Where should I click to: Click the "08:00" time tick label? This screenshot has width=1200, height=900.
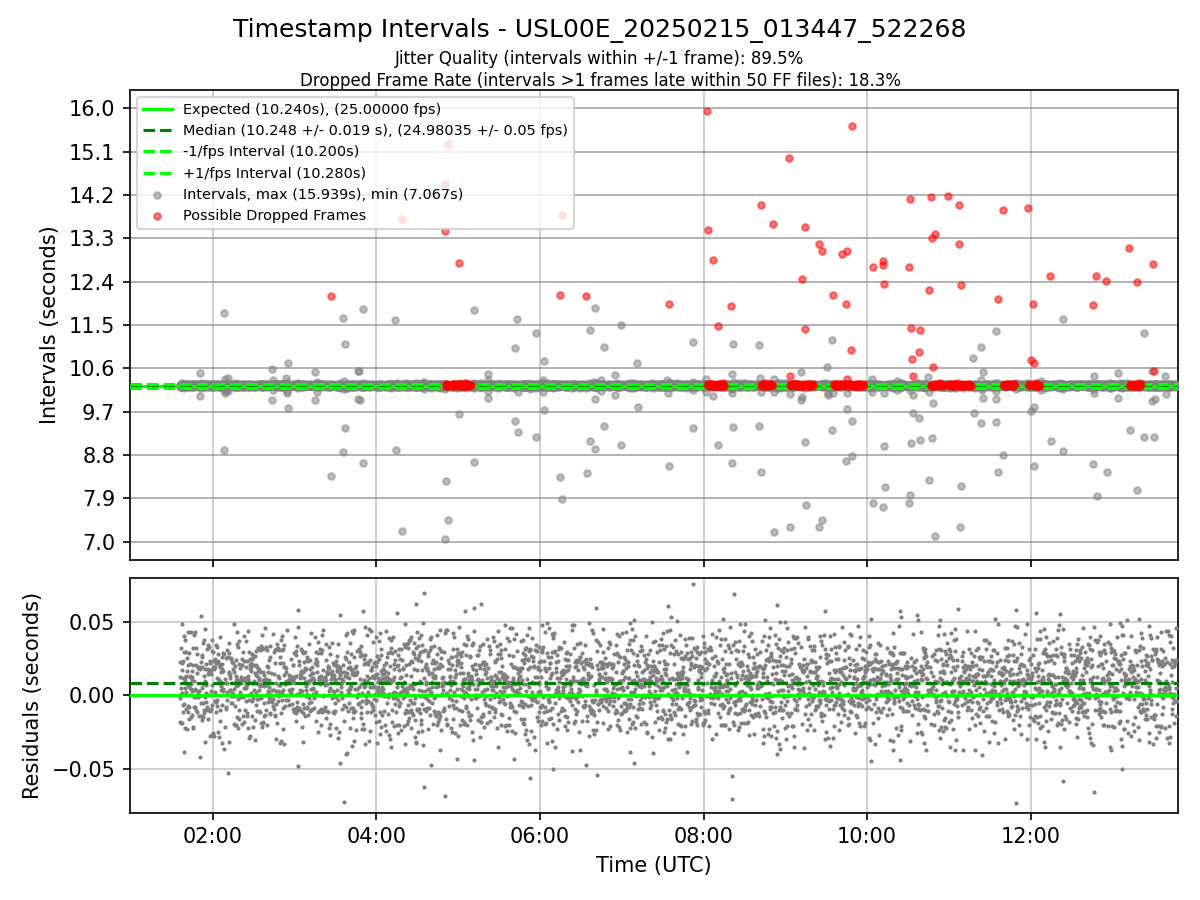(703, 834)
